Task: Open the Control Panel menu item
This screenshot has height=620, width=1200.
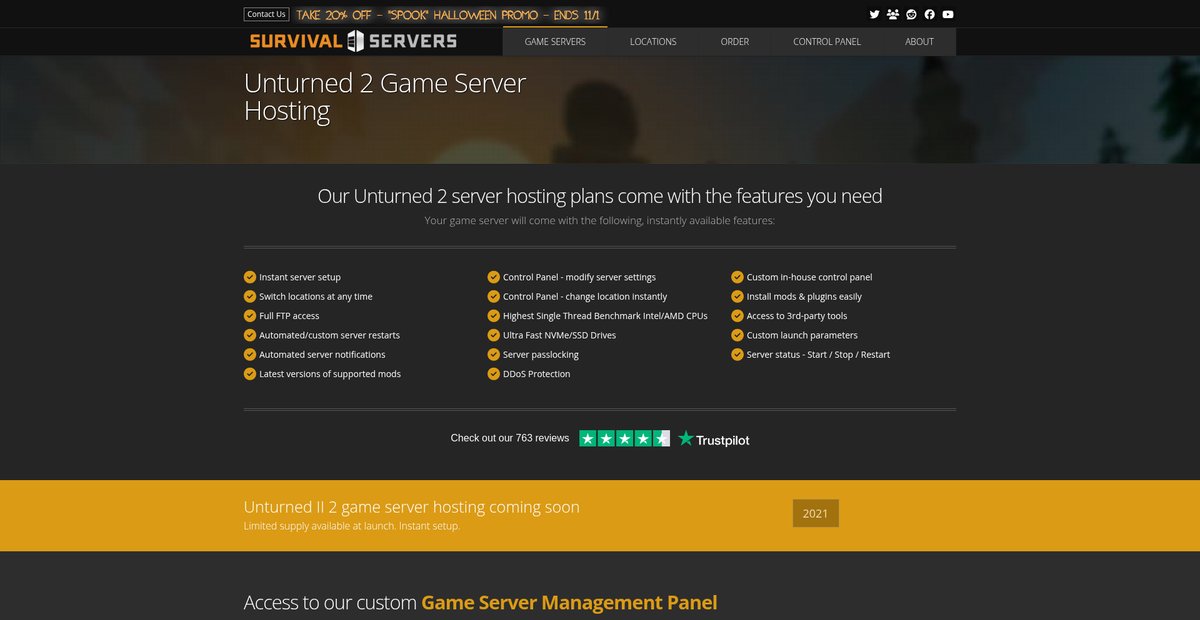Action: click(827, 42)
